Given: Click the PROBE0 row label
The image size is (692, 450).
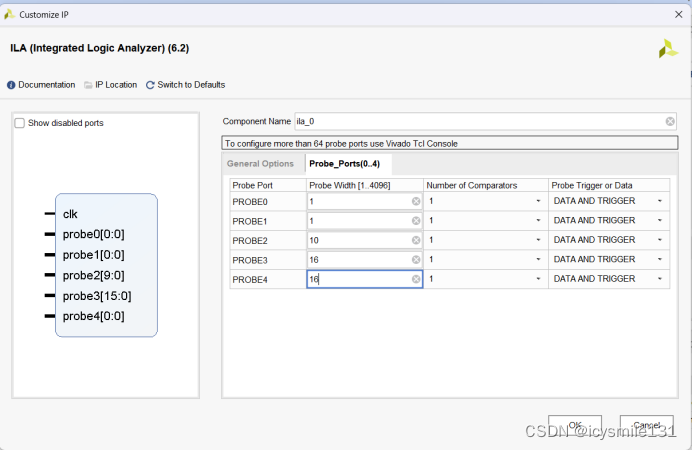Looking at the screenshot, I should (x=250, y=202).
